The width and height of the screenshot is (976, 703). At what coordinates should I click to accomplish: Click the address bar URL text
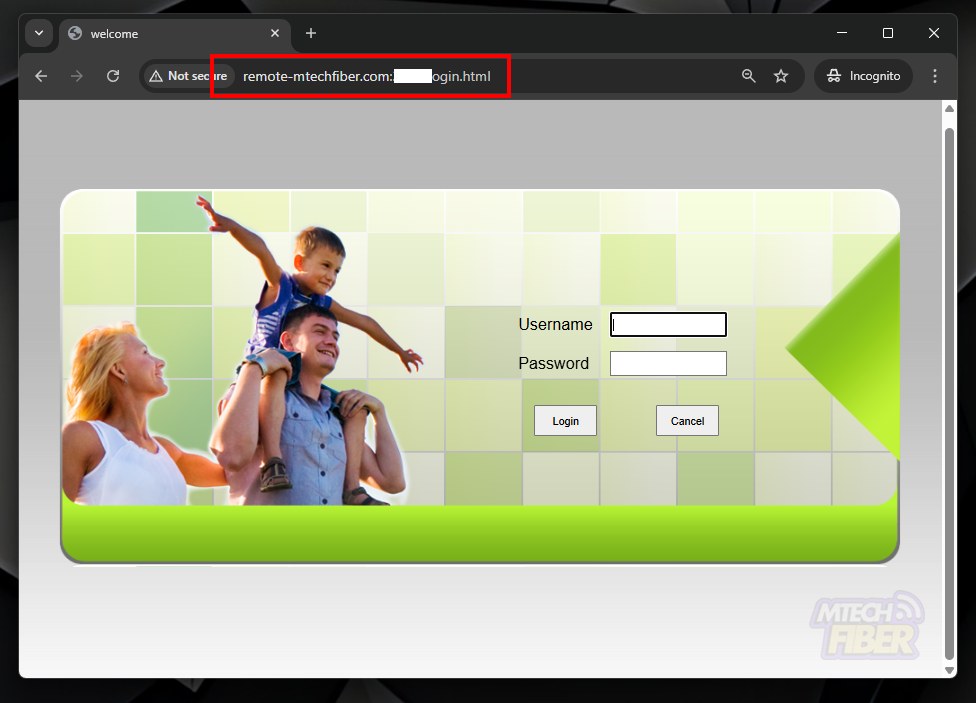pyautogui.click(x=366, y=76)
